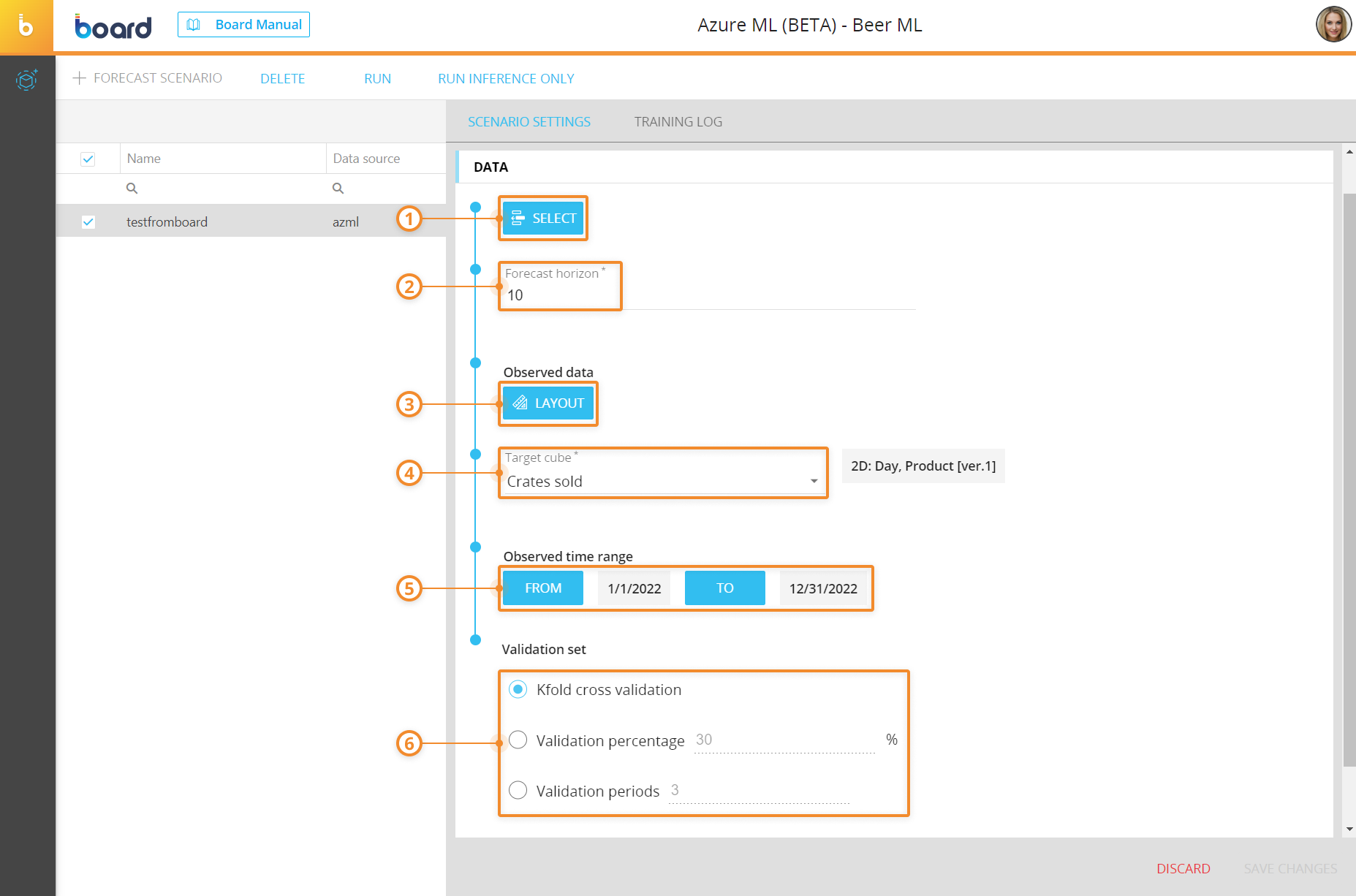Switch to the Training Log tab
The height and width of the screenshot is (896, 1356).
pyautogui.click(x=678, y=122)
